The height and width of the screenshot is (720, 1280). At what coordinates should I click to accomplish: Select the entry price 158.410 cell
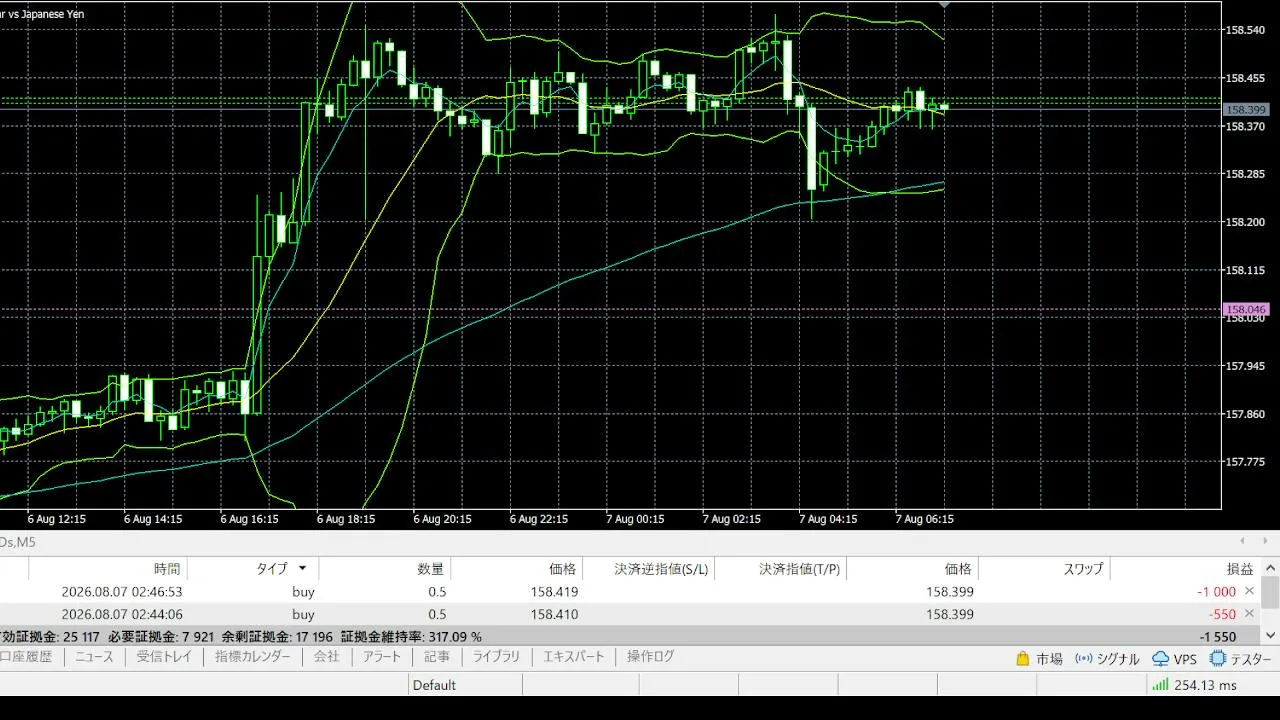(x=554, y=614)
